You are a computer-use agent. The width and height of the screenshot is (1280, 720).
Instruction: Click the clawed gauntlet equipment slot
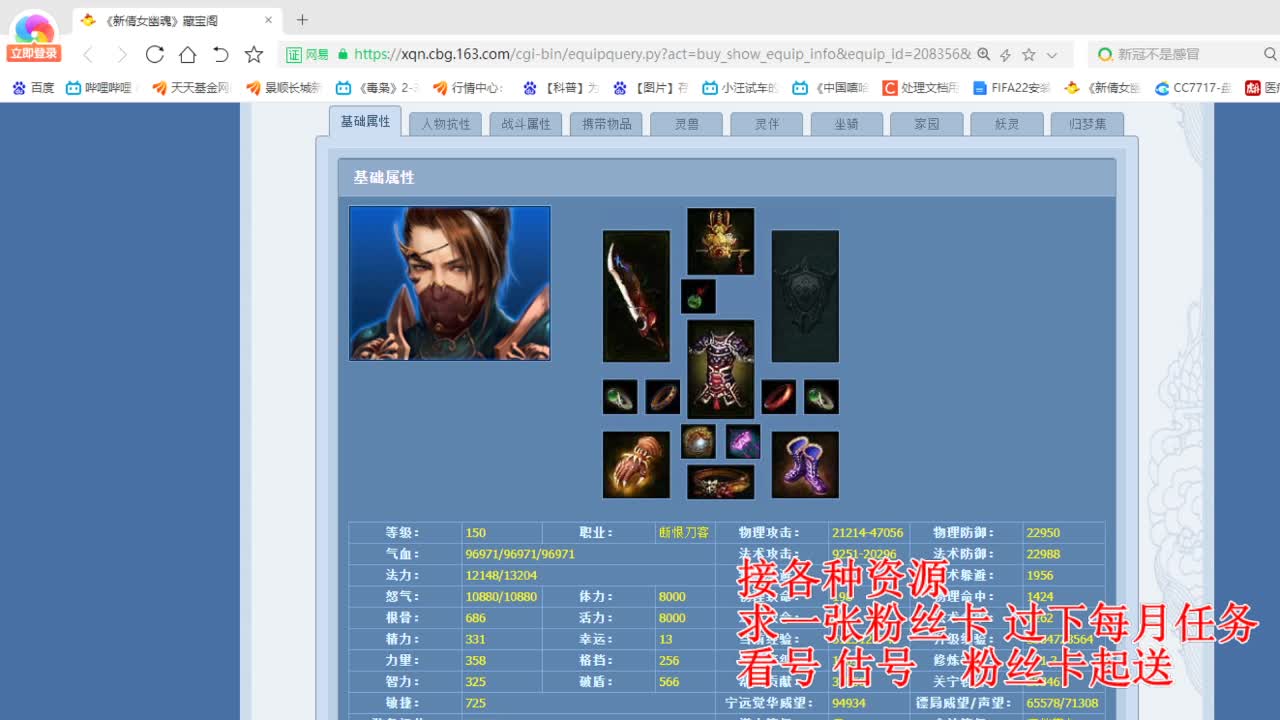pyautogui.click(x=636, y=465)
